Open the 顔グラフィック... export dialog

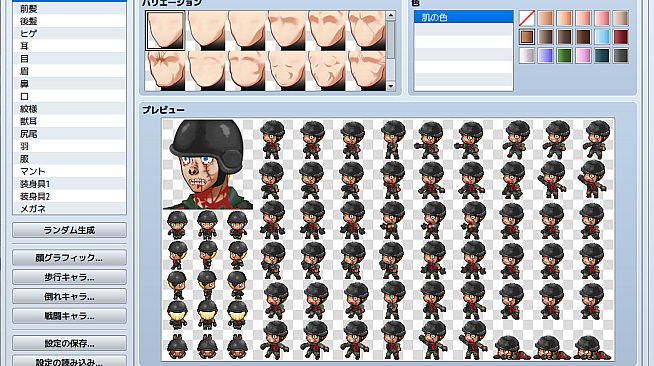(69, 258)
